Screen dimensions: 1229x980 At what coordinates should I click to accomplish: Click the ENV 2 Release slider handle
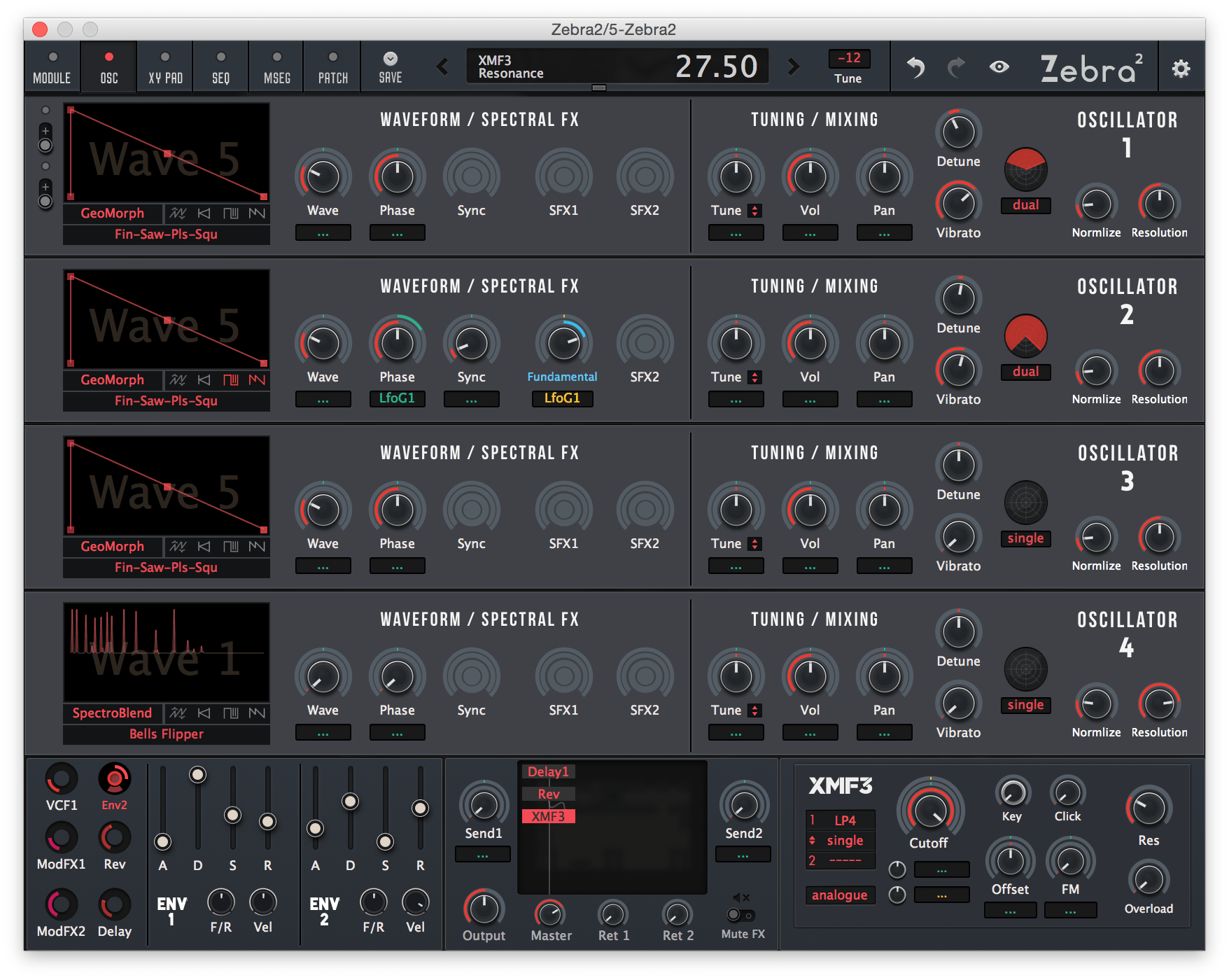[x=420, y=808]
